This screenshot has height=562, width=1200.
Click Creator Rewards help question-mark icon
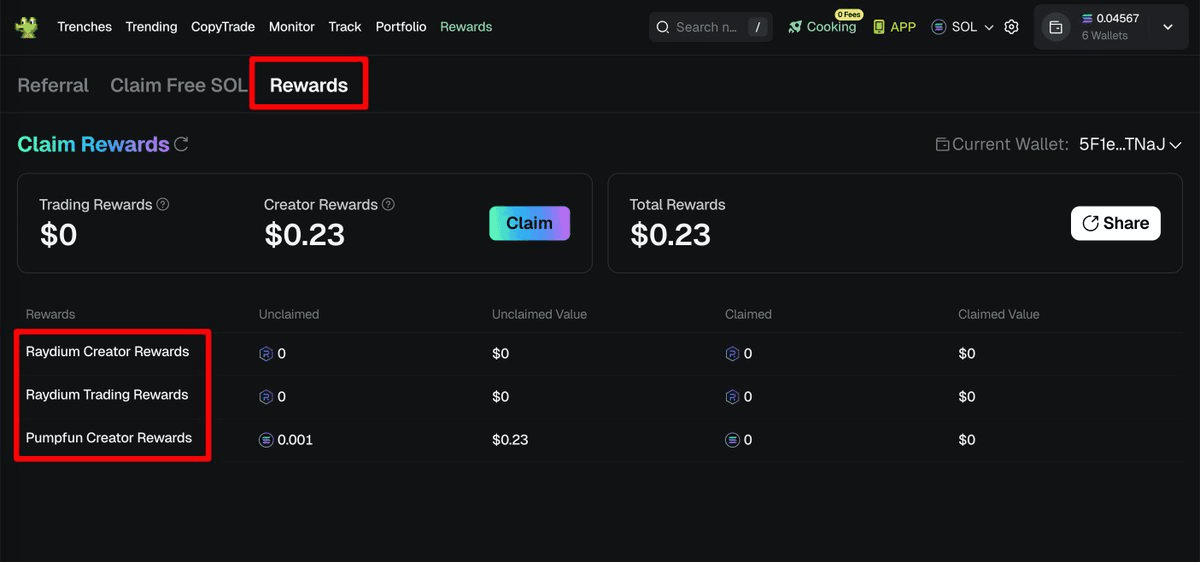388,204
